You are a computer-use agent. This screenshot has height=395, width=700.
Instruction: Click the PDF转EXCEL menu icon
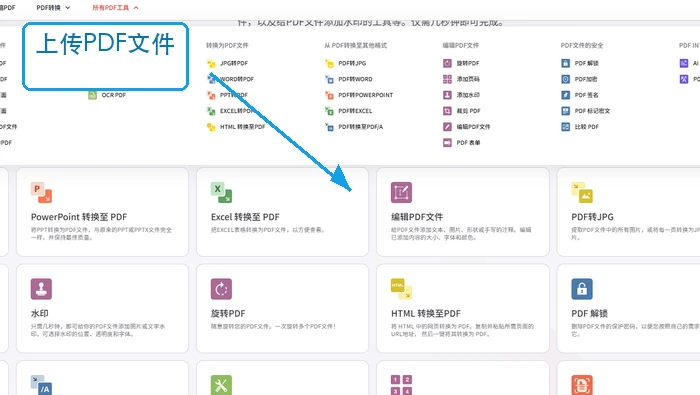[329, 111]
